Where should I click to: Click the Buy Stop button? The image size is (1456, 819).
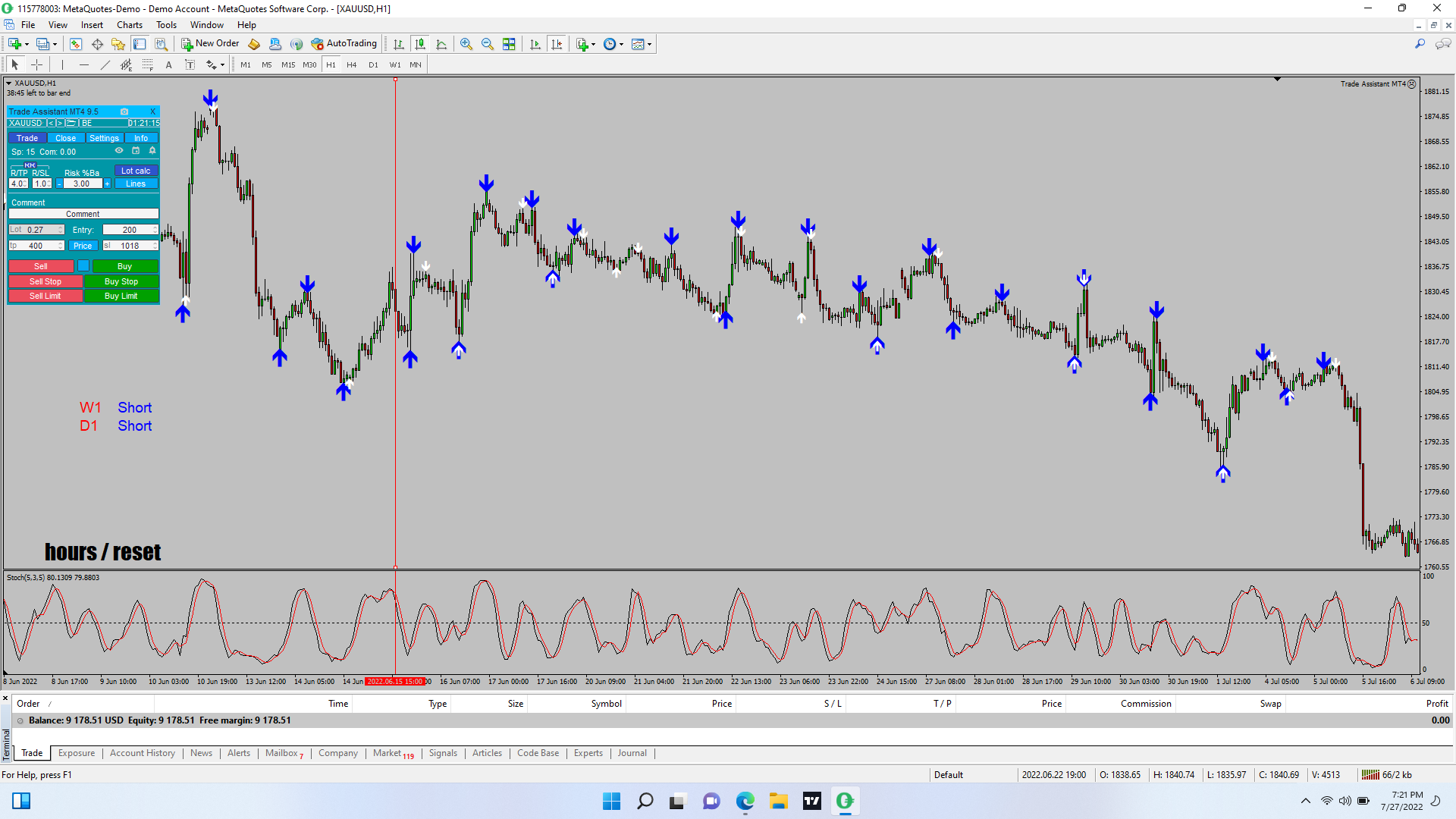coord(121,281)
